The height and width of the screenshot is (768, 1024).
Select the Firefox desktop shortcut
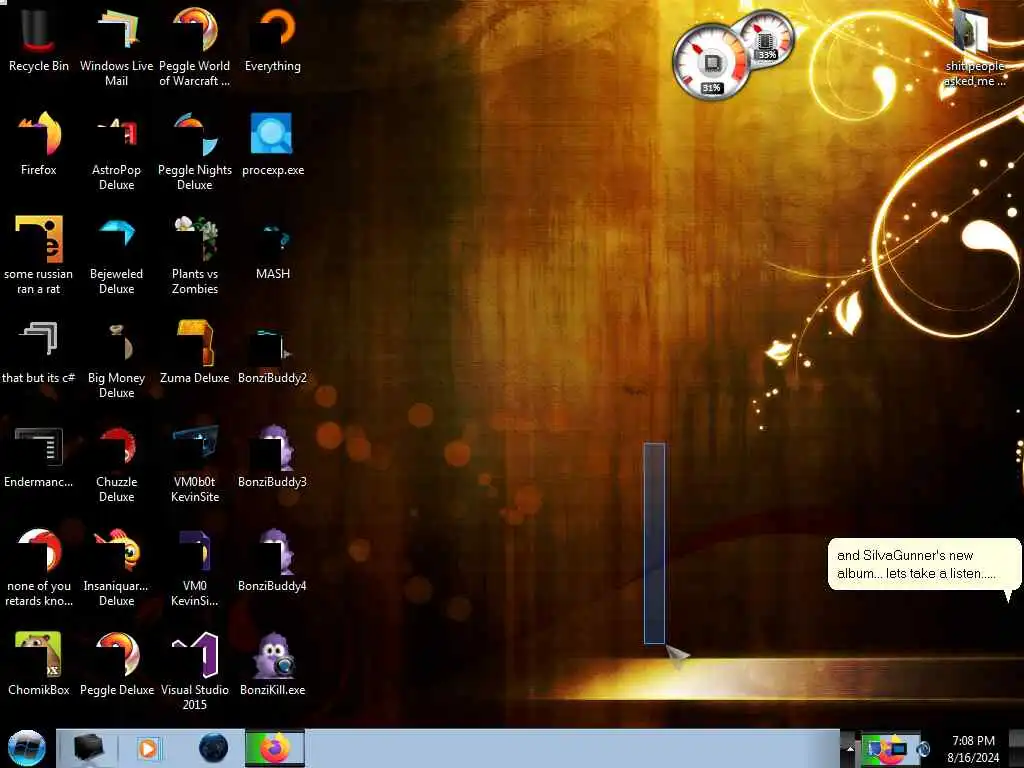(x=39, y=145)
